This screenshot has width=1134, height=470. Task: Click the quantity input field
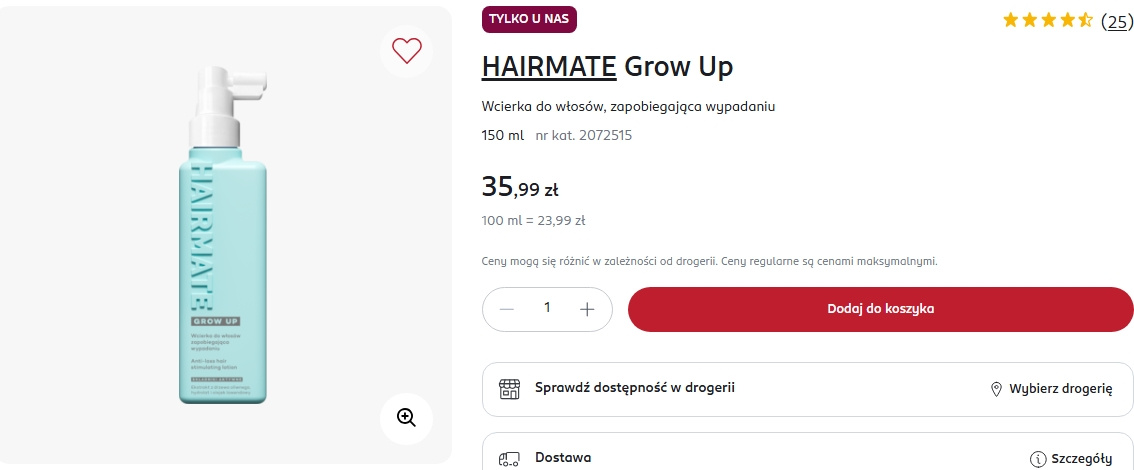tap(547, 309)
